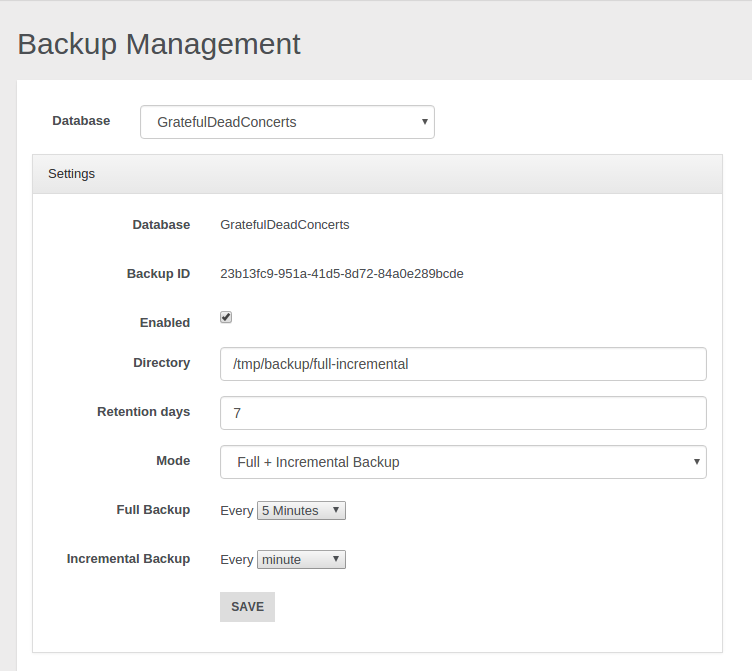Focus the Retention days input field

tap(463, 413)
